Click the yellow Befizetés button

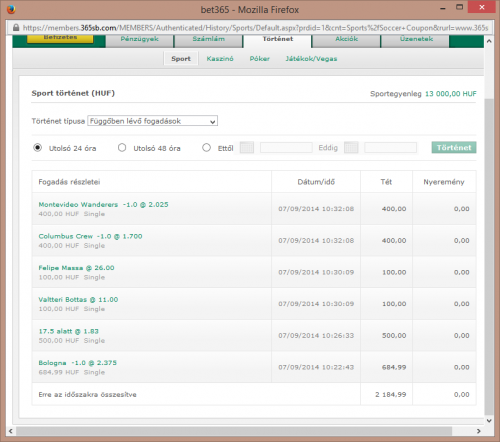click(60, 38)
